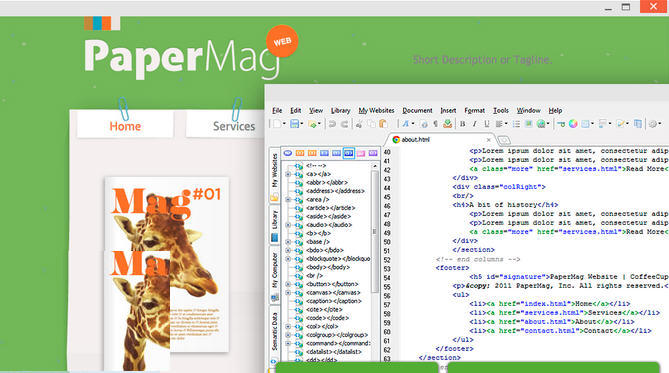Toggle Bold formatting in editor toolbar
669x373 pixels.
coord(462,124)
